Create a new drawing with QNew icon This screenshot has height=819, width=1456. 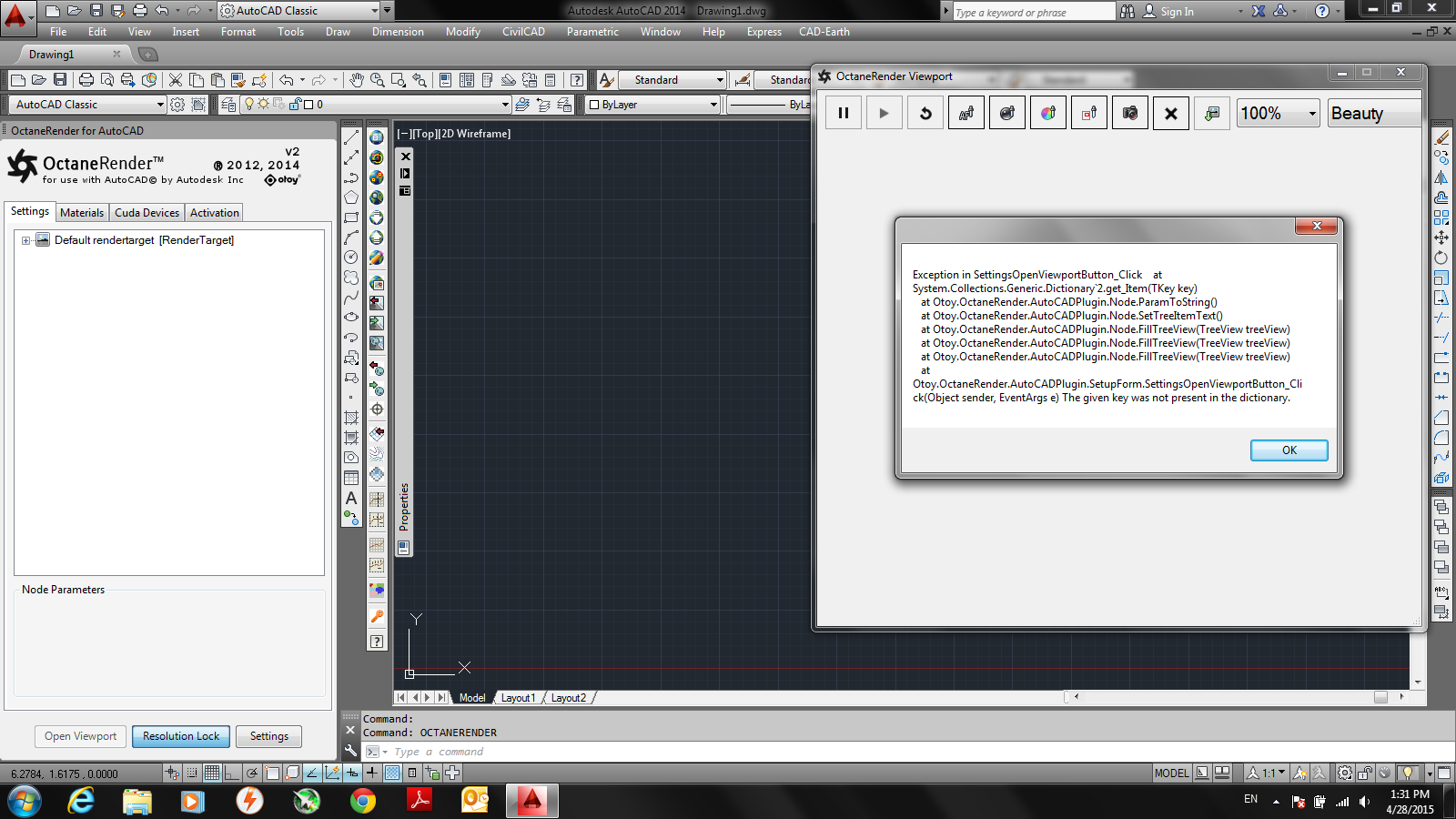pos(17,80)
